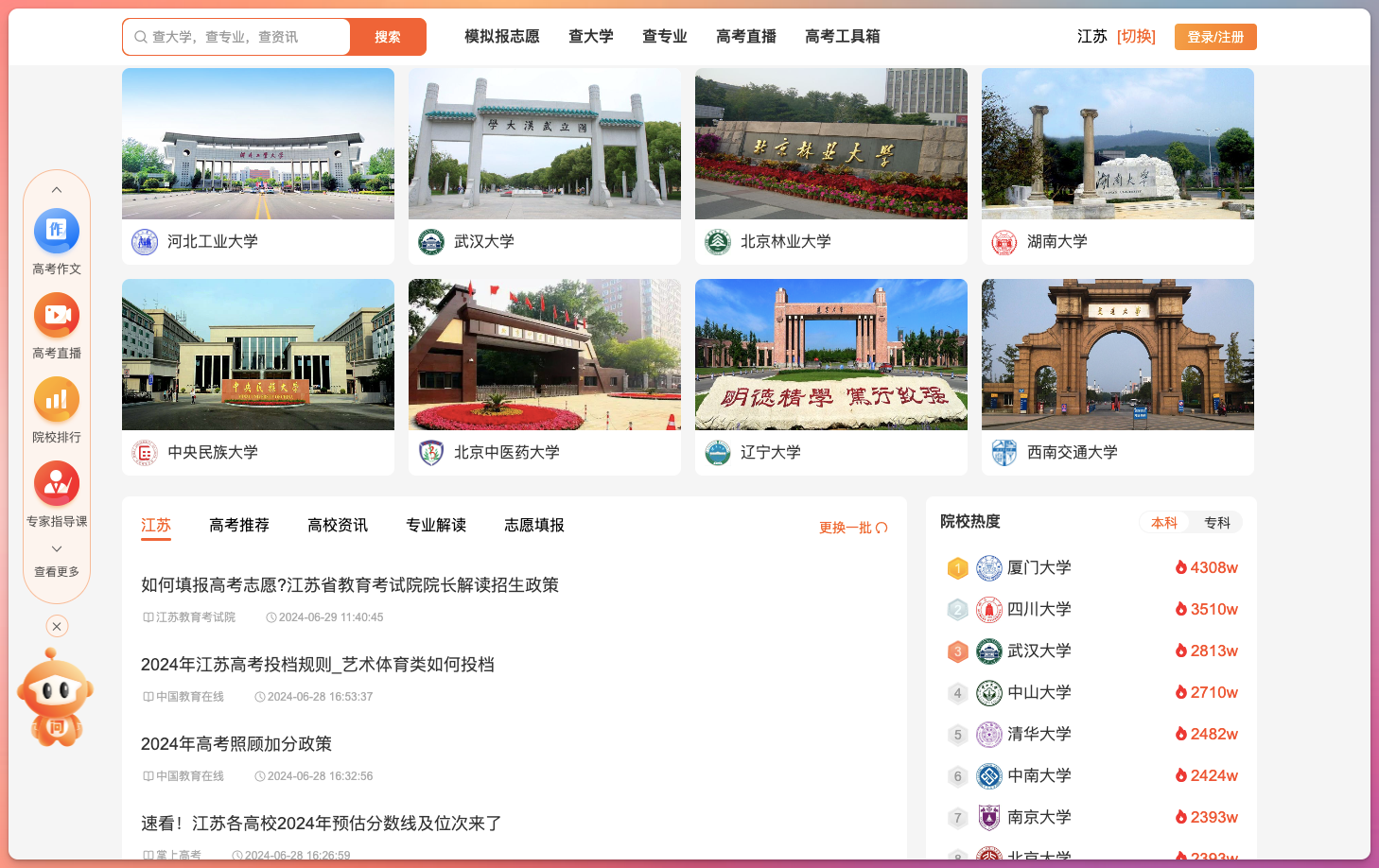Open 查大学 in the top menu
Viewport: 1379px width, 868px height.
pyautogui.click(x=591, y=36)
